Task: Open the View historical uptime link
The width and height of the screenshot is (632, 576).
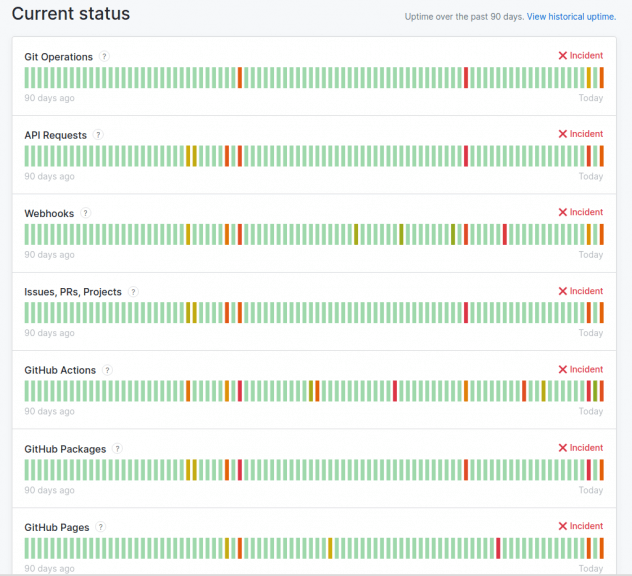Action: [571, 17]
